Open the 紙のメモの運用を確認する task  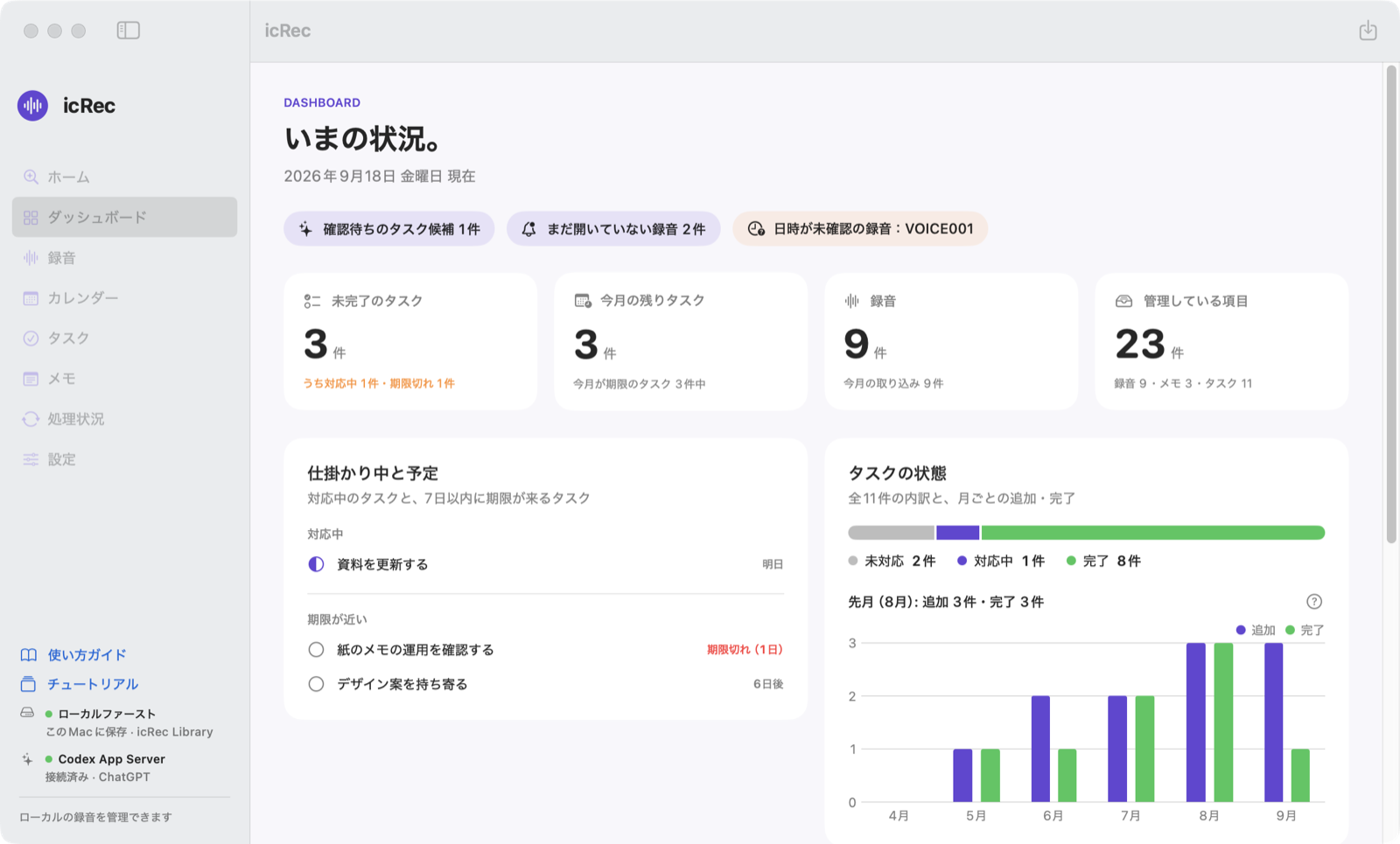(545, 650)
